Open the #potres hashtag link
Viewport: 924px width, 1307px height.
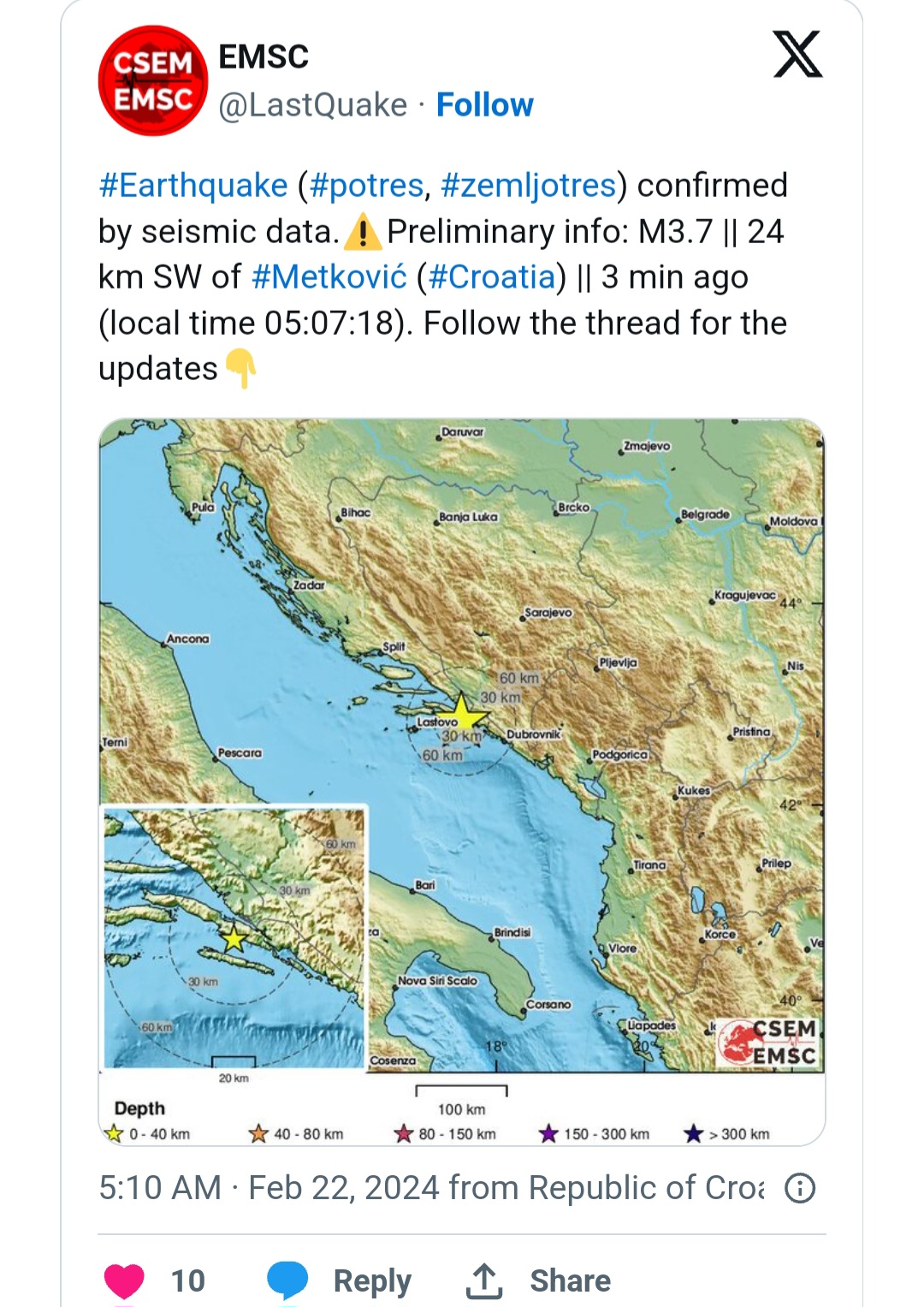point(366,186)
